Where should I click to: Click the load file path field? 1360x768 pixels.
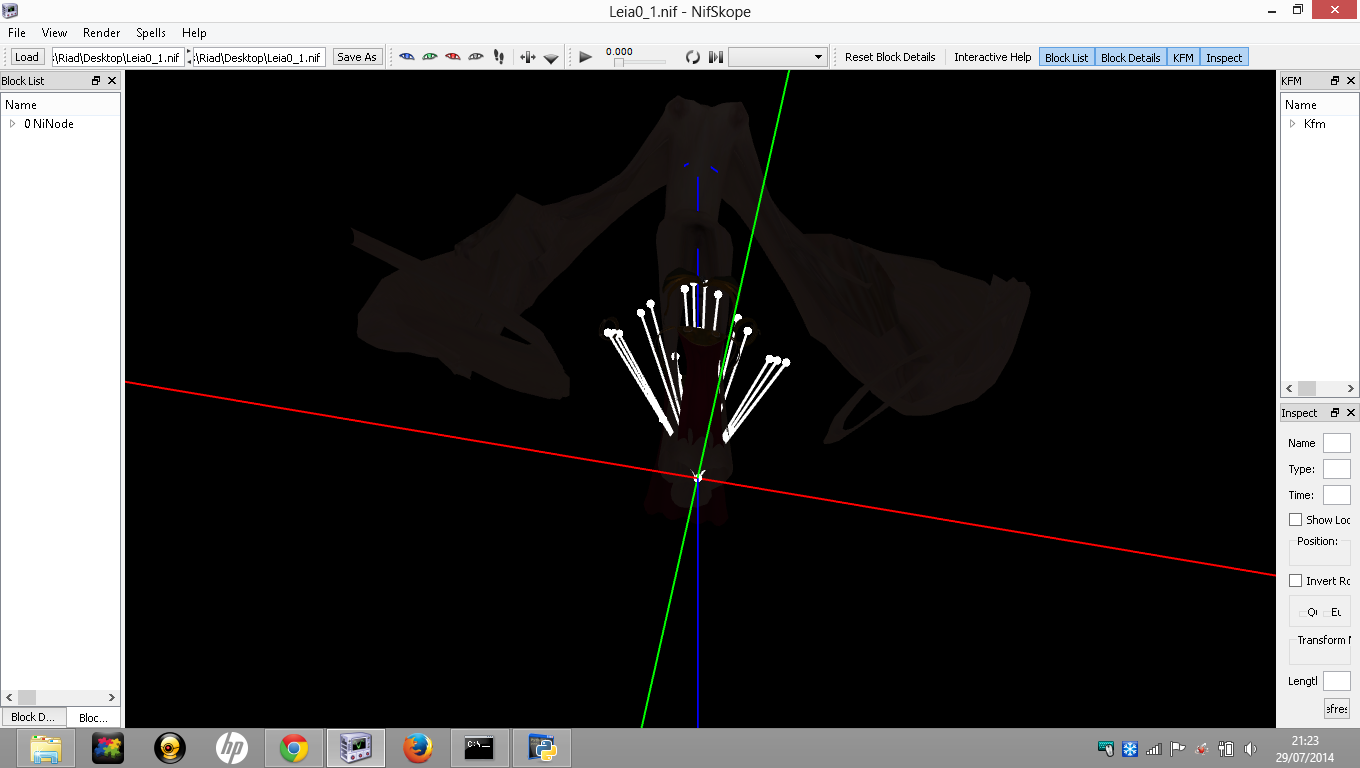[x=118, y=57]
